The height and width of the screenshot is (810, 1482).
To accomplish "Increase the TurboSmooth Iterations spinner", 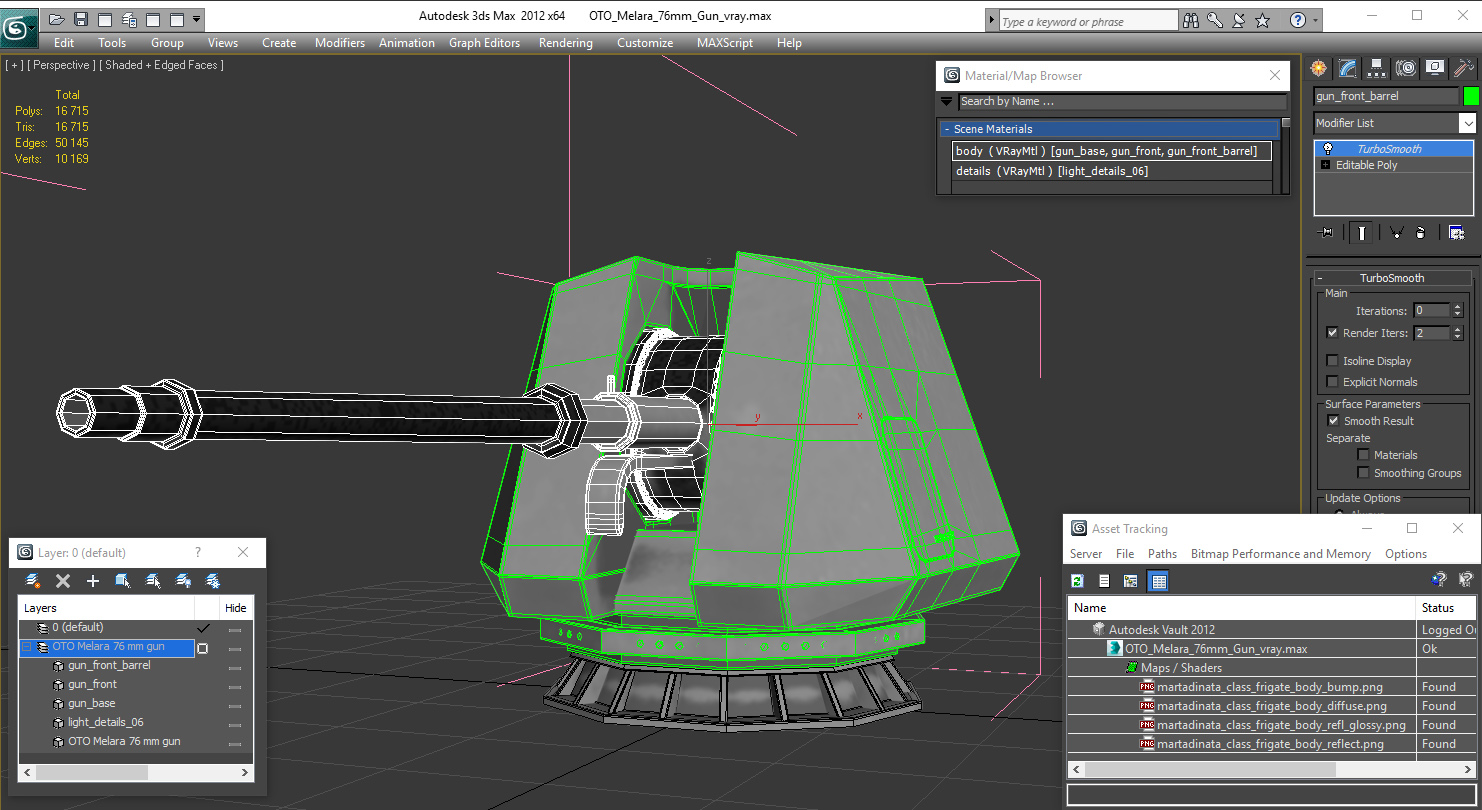I will [x=1457, y=307].
